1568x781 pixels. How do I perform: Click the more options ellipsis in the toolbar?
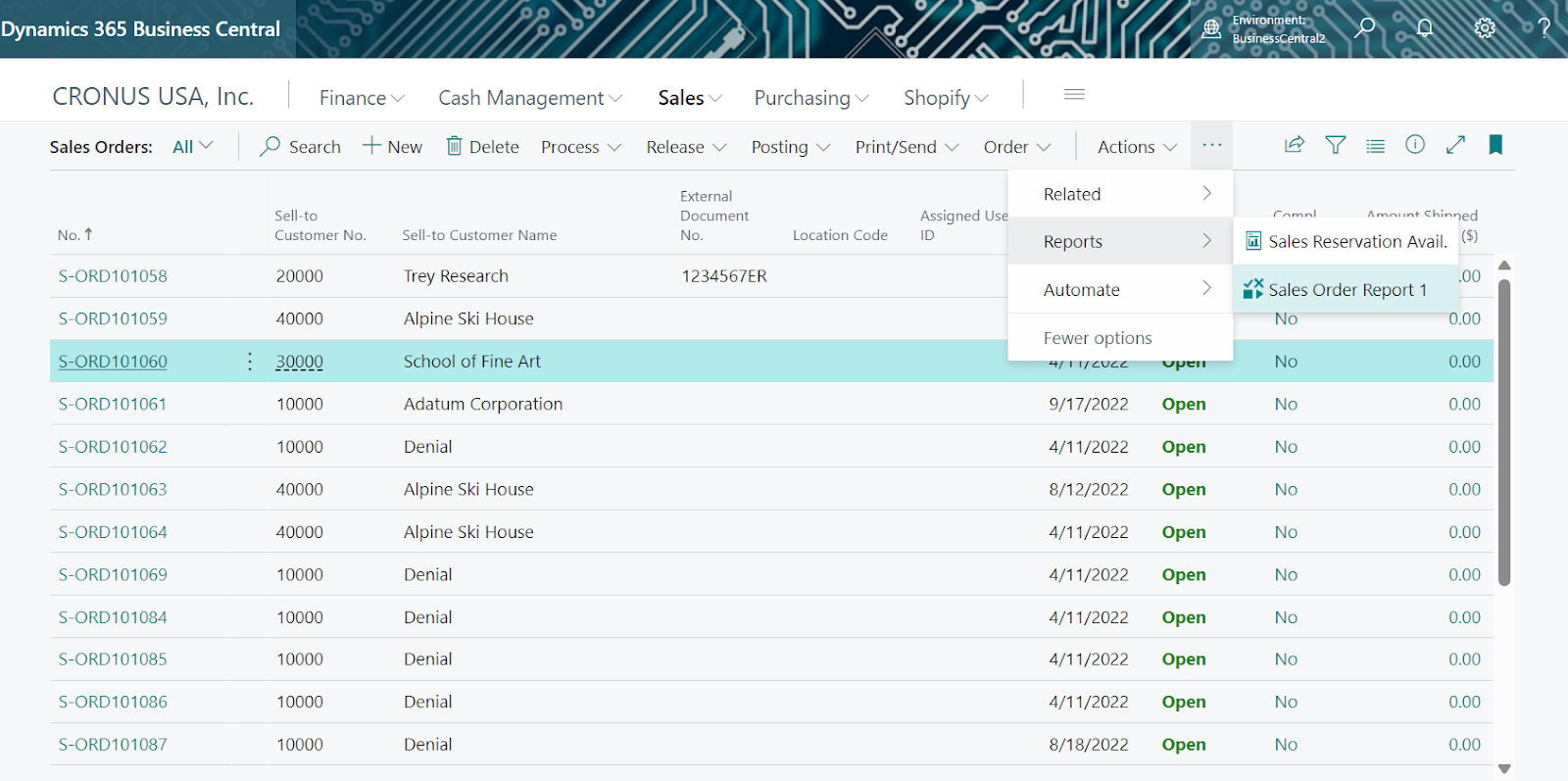pos(1212,146)
